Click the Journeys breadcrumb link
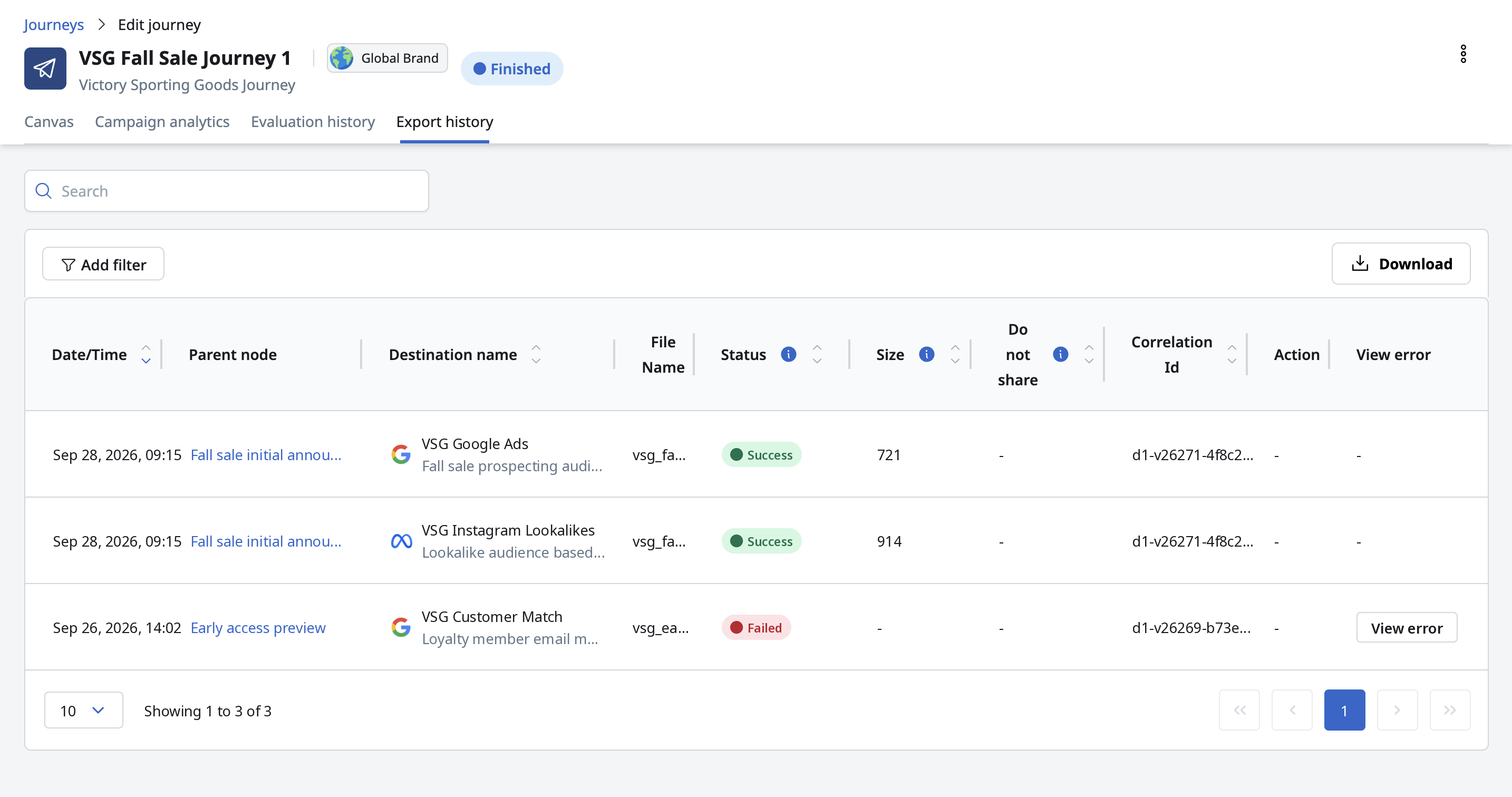The height and width of the screenshot is (797, 1512). [x=53, y=25]
